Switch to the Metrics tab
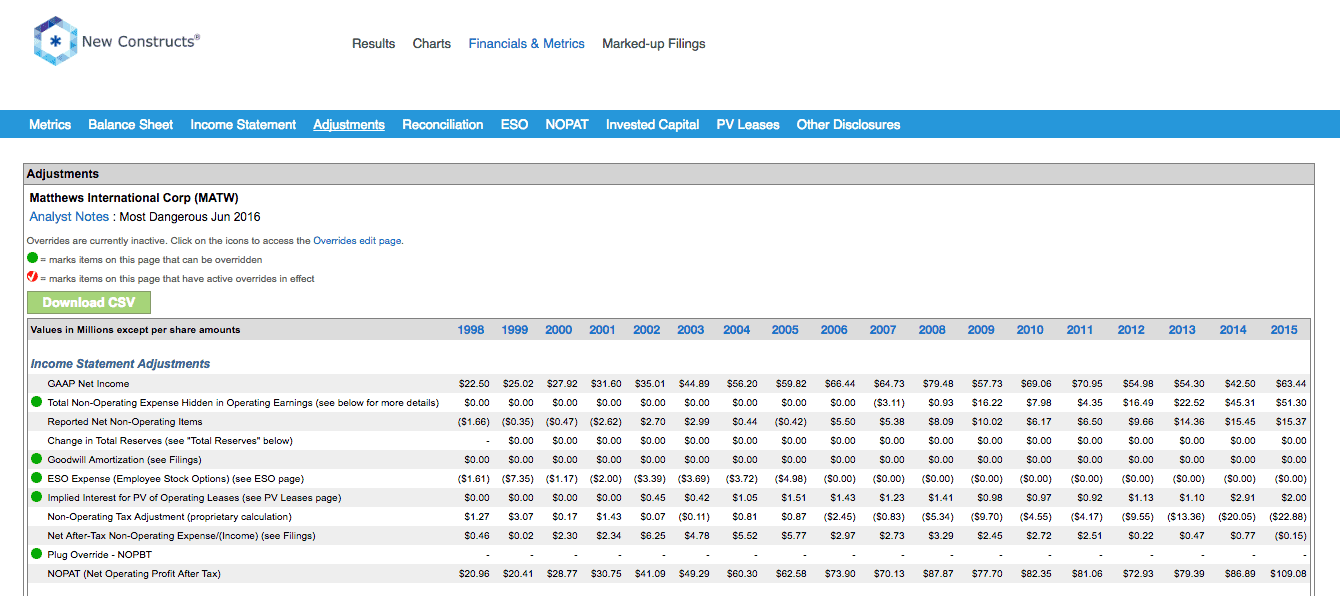This screenshot has width=1340, height=596. tap(50, 125)
